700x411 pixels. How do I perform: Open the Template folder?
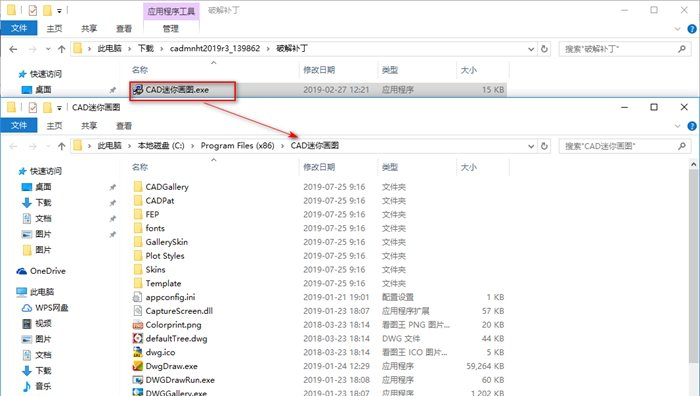[x=163, y=284]
